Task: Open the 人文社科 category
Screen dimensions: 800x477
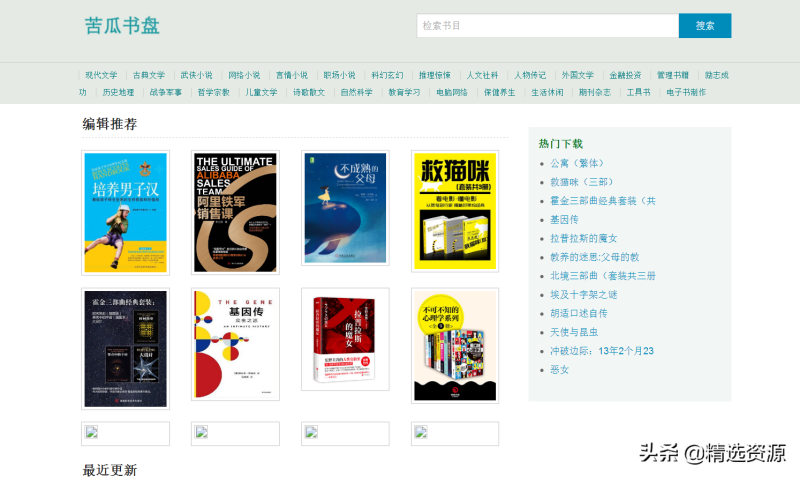Action: coord(482,75)
